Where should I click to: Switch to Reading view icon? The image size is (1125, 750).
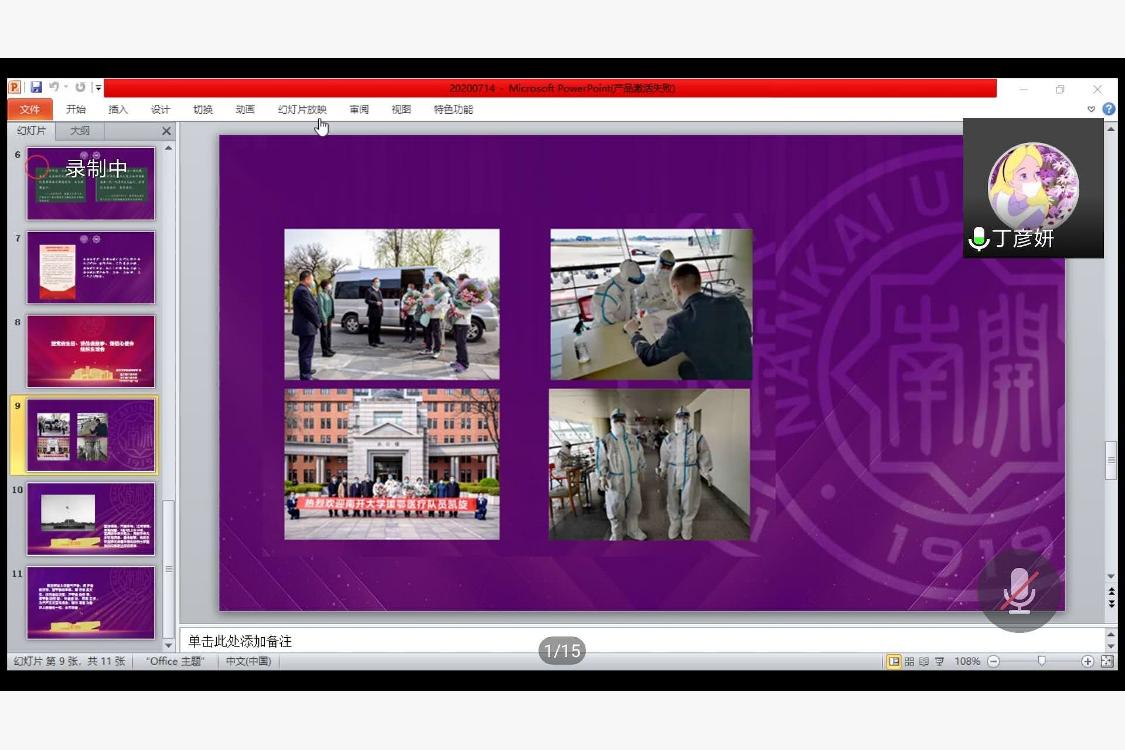pyautogui.click(x=923, y=662)
